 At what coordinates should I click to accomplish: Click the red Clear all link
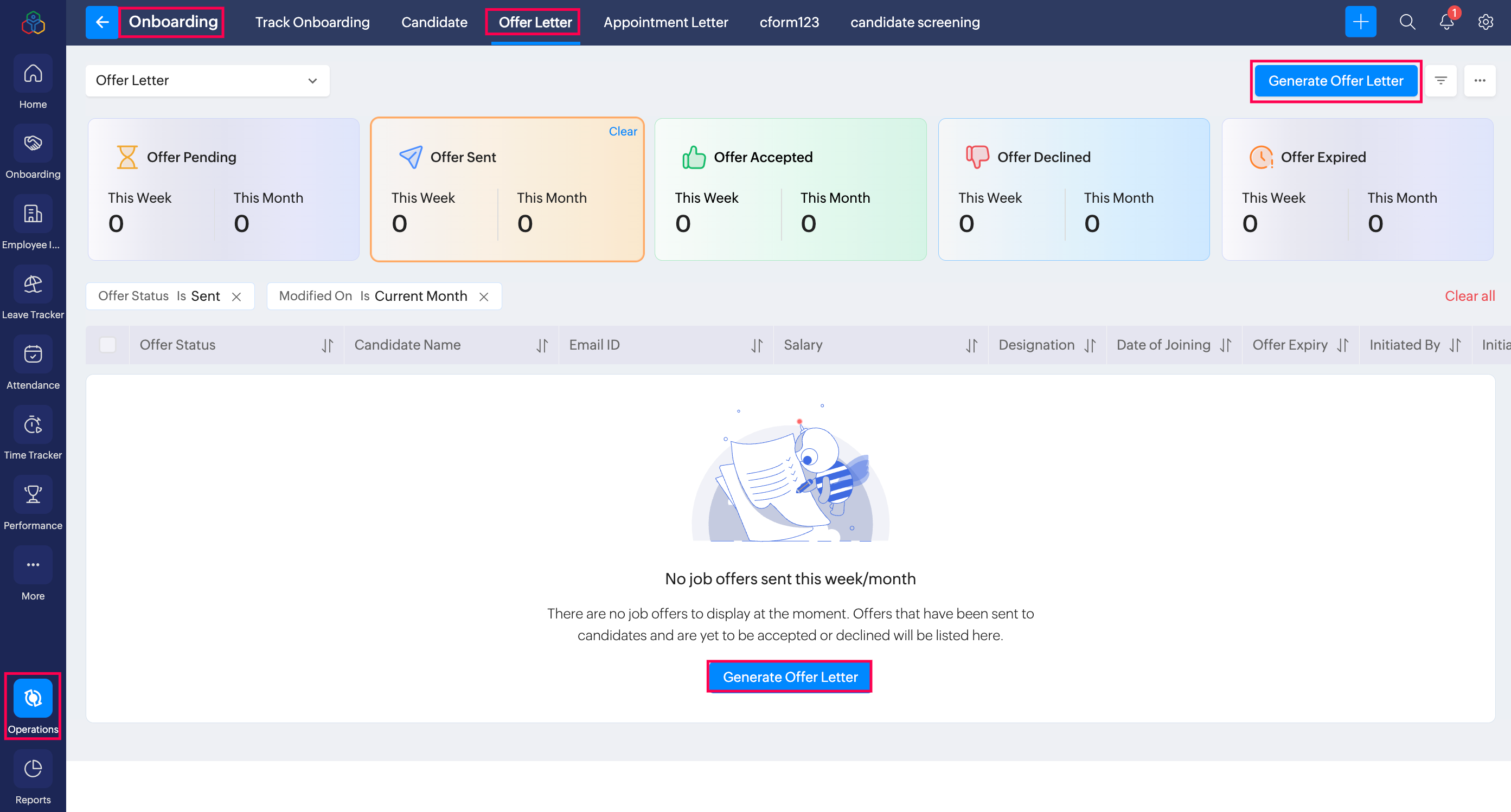(1469, 296)
